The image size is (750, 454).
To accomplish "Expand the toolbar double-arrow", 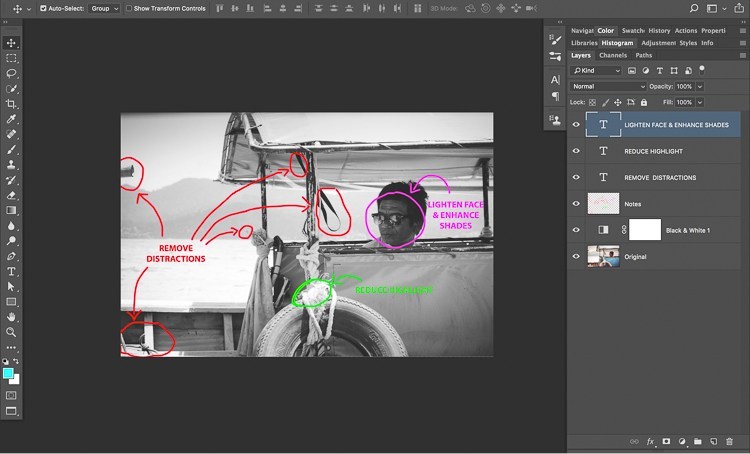I will [x=5, y=22].
